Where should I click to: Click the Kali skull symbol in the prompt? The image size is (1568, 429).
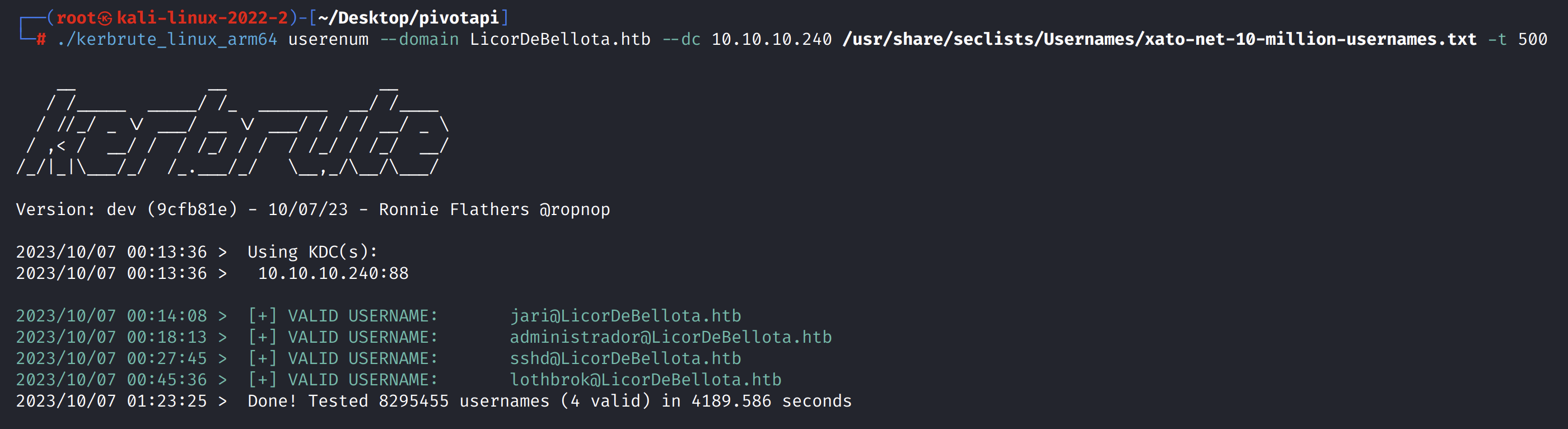click(x=105, y=18)
